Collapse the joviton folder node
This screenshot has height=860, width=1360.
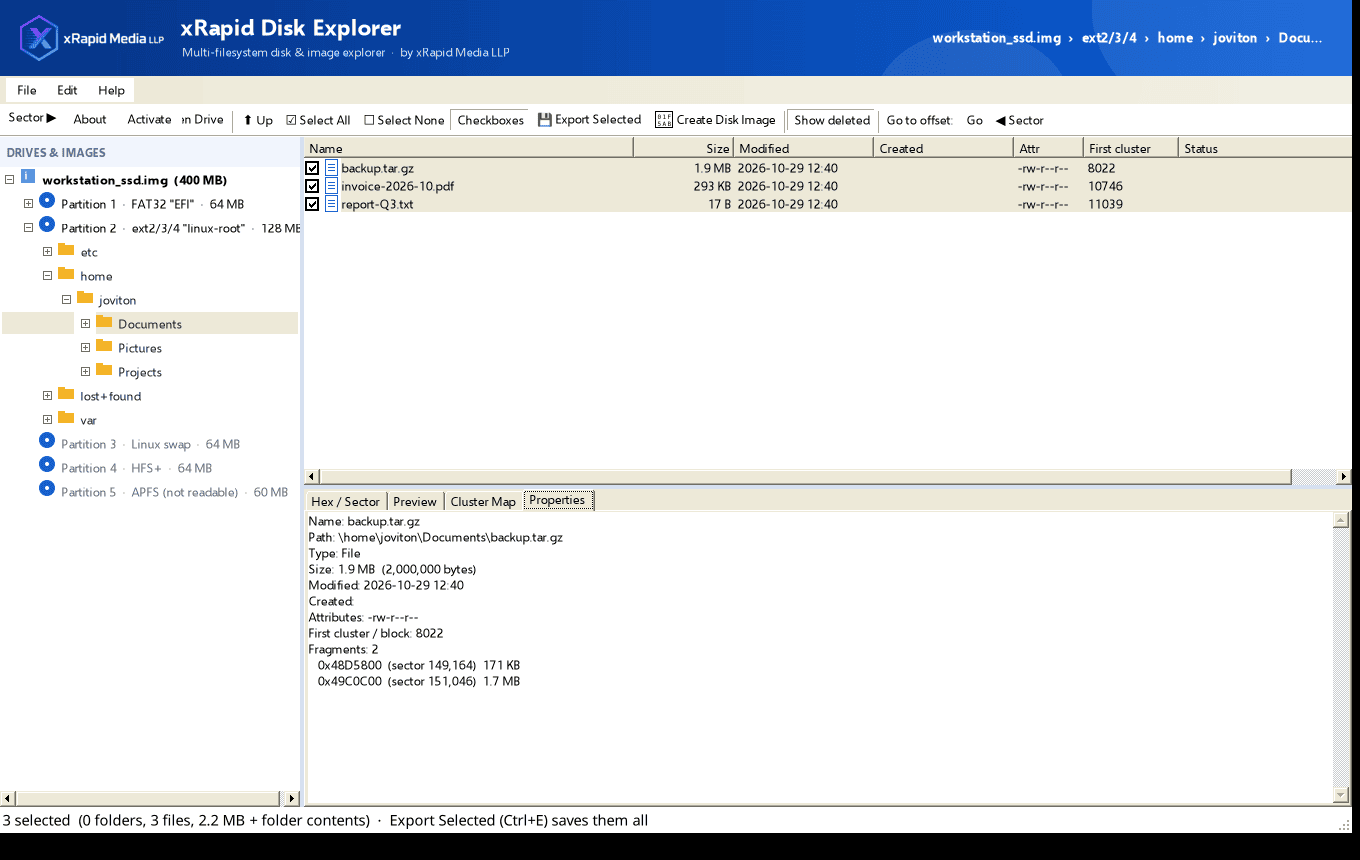click(66, 300)
